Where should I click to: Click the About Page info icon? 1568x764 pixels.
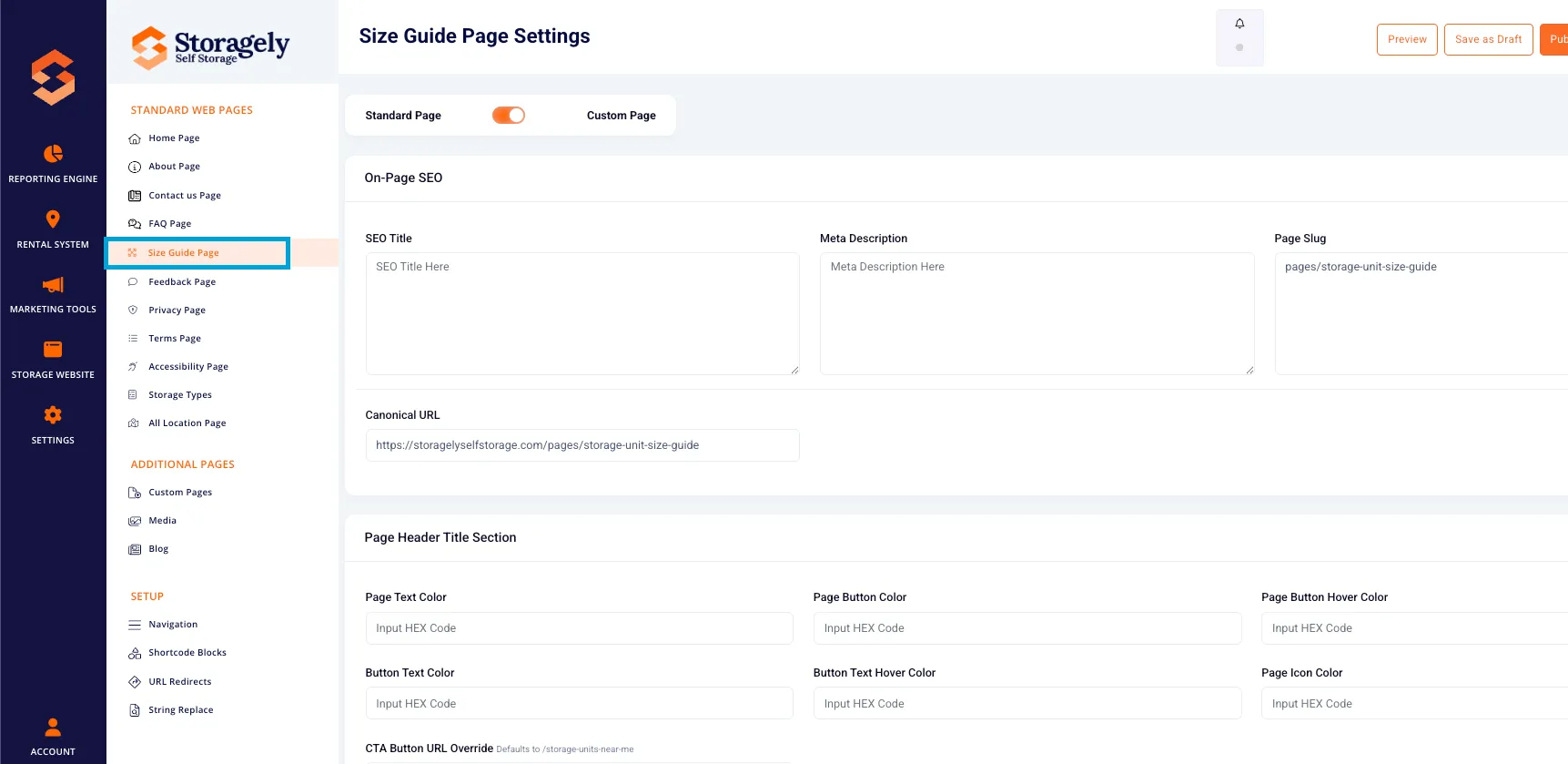tap(134, 167)
